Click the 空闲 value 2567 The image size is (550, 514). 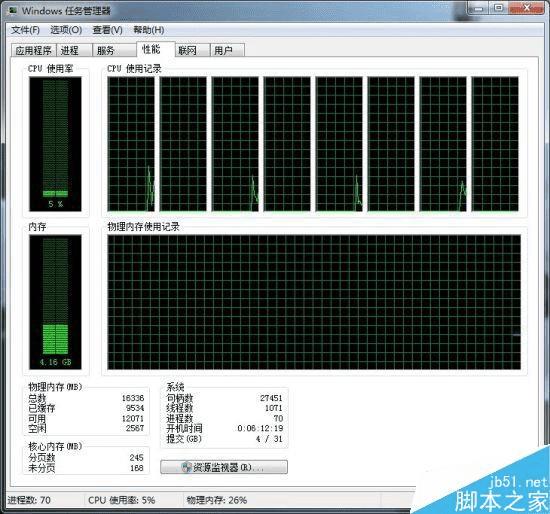point(135,428)
